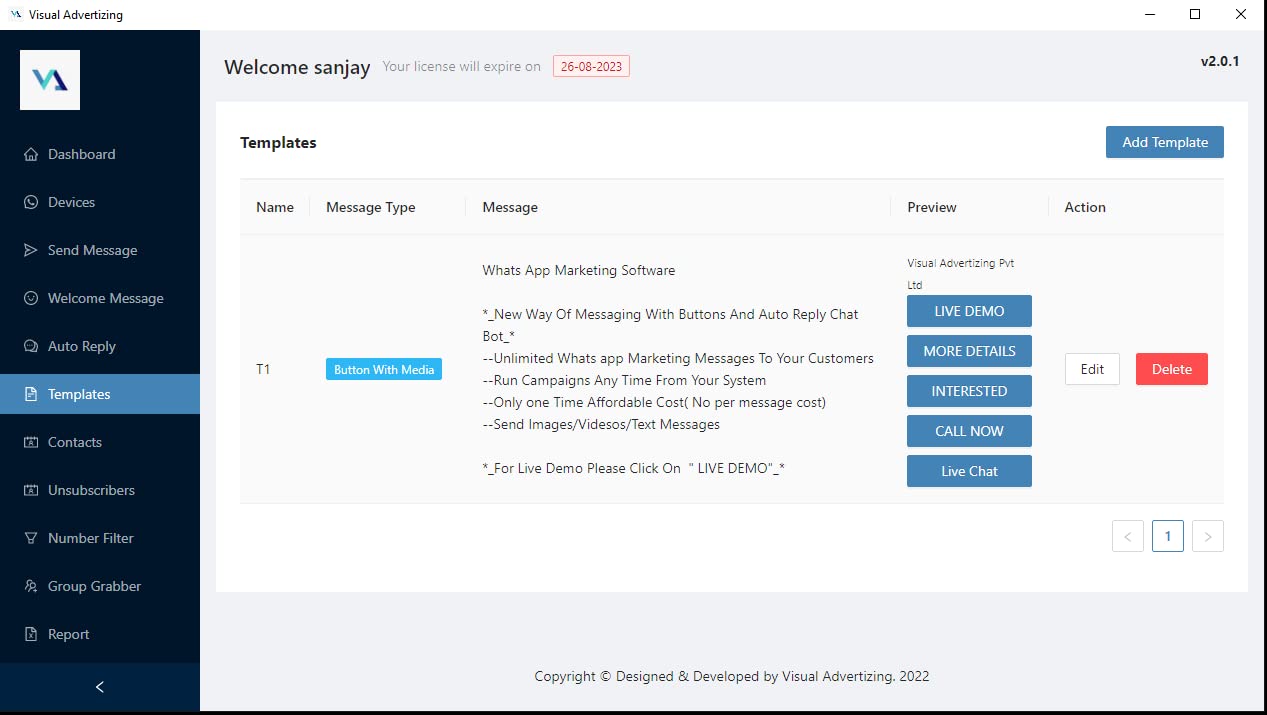The image size is (1267, 715).
Task: Click the LIVE DEMO preview button
Action: point(969,311)
